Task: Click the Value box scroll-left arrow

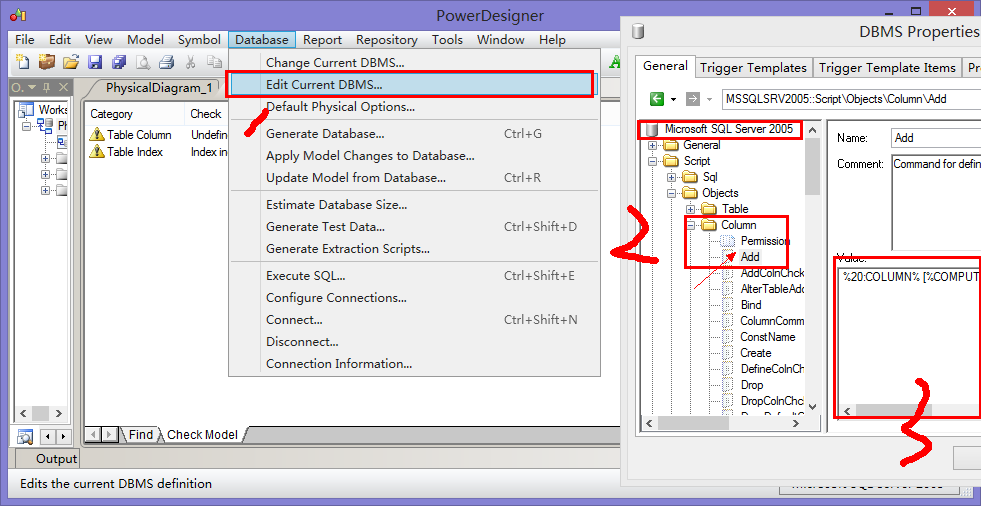Action: point(848,410)
